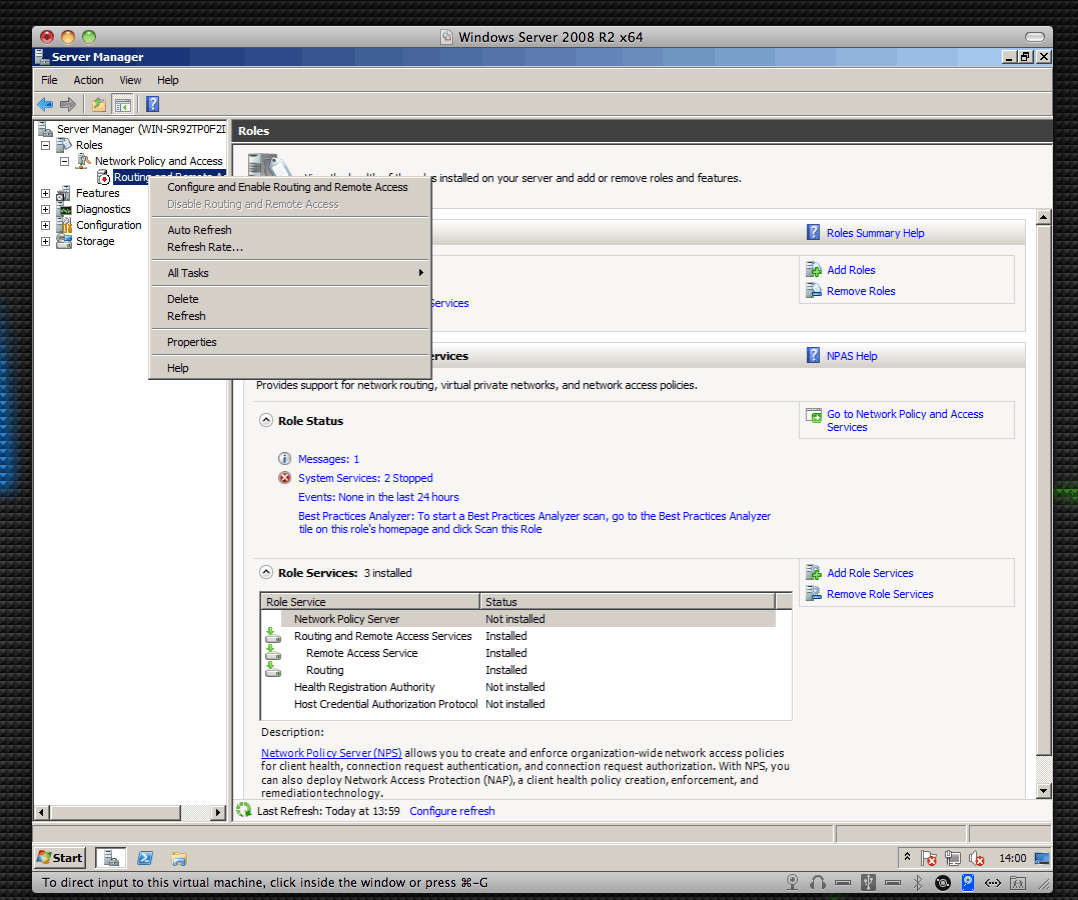Select Refresh Rate... in the context menu

click(x=290, y=247)
